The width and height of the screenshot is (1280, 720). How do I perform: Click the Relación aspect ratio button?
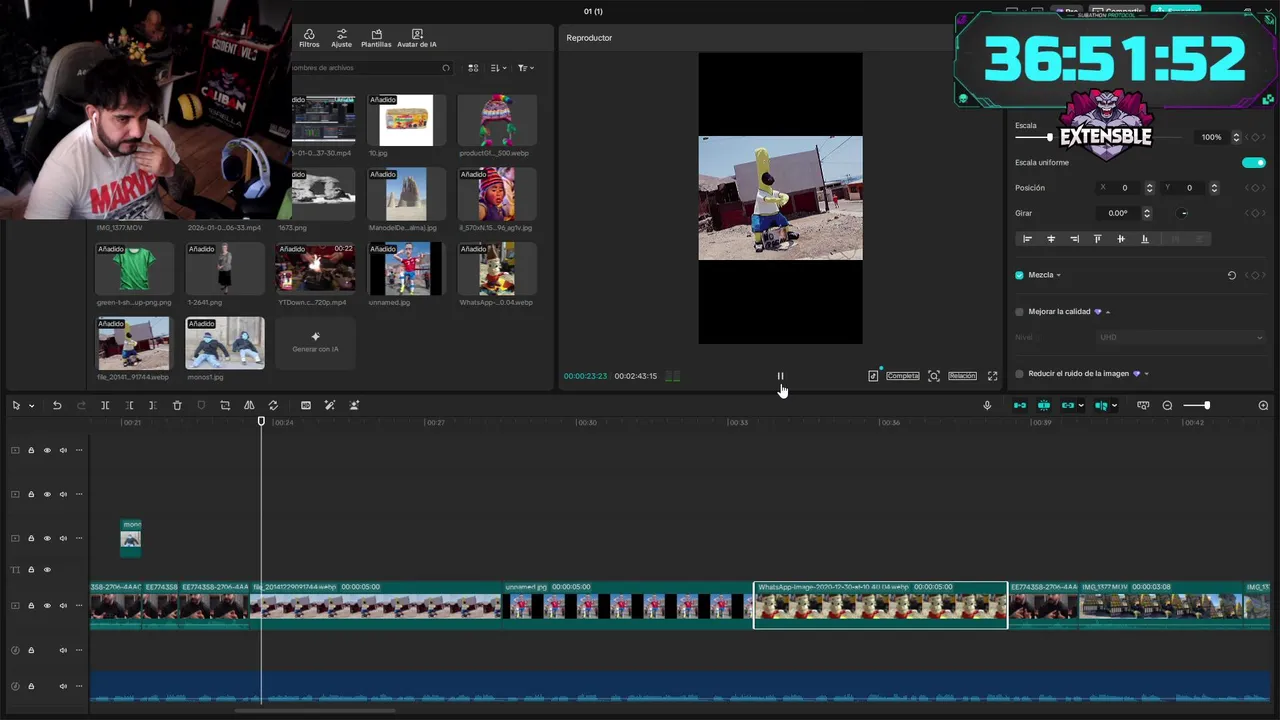(962, 376)
